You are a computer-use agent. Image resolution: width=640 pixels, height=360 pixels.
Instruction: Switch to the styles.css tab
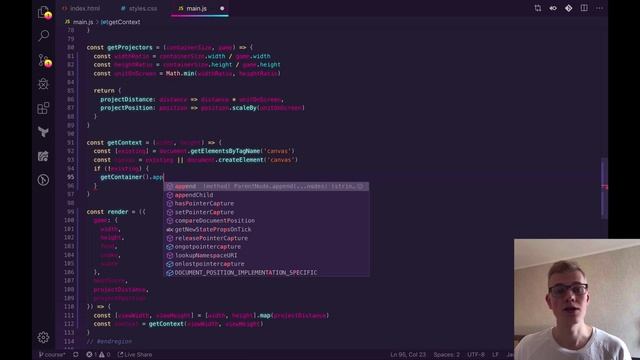[x=139, y=8]
